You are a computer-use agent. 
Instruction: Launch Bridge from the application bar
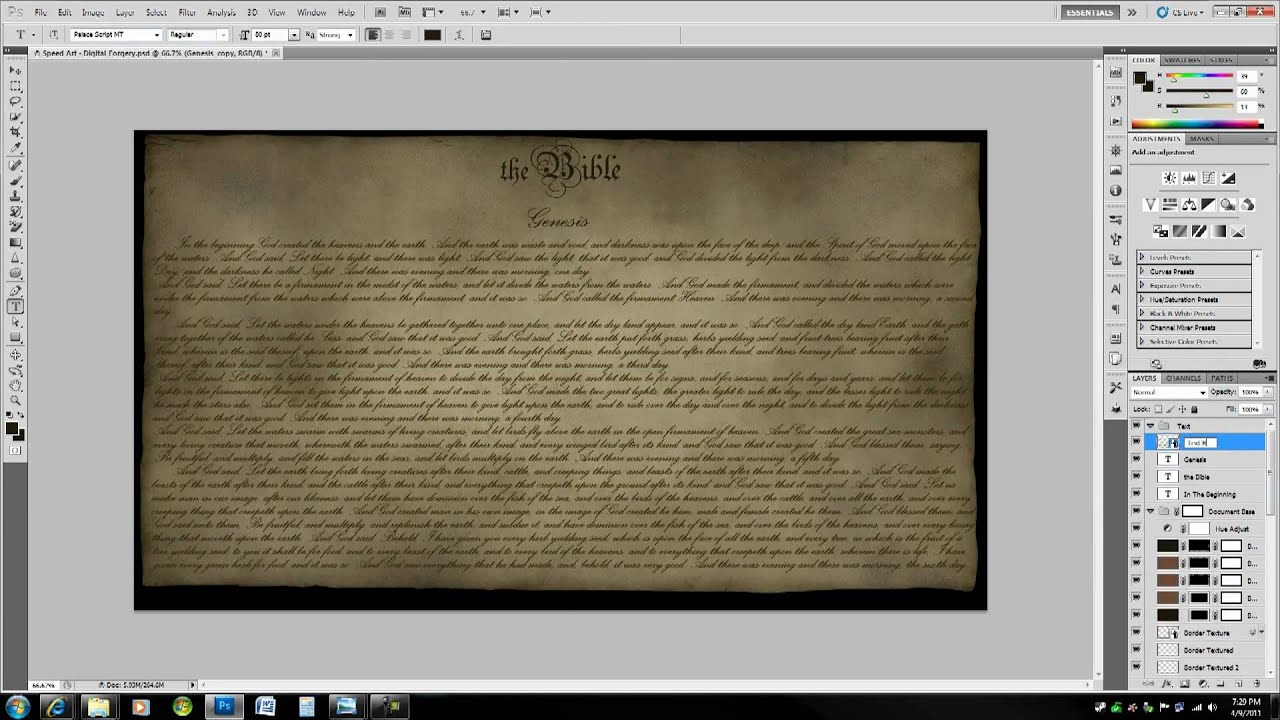coord(381,12)
